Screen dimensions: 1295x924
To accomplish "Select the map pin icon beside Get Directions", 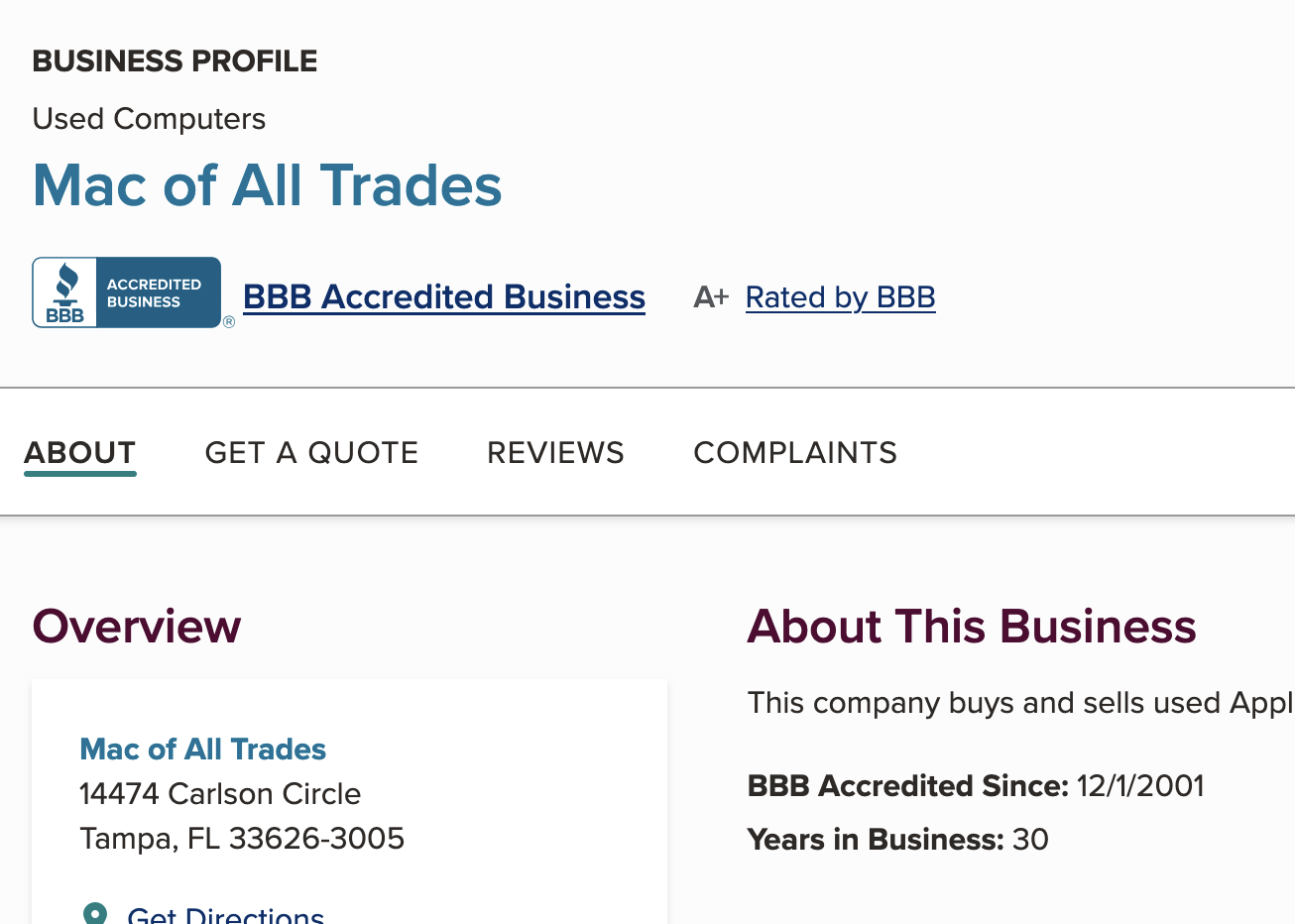I will point(94,912).
